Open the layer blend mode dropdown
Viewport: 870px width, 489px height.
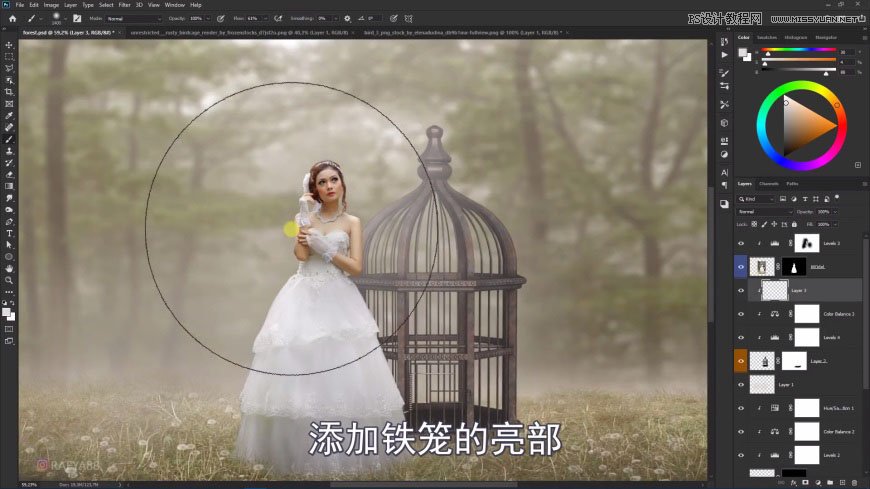(765, 211)
